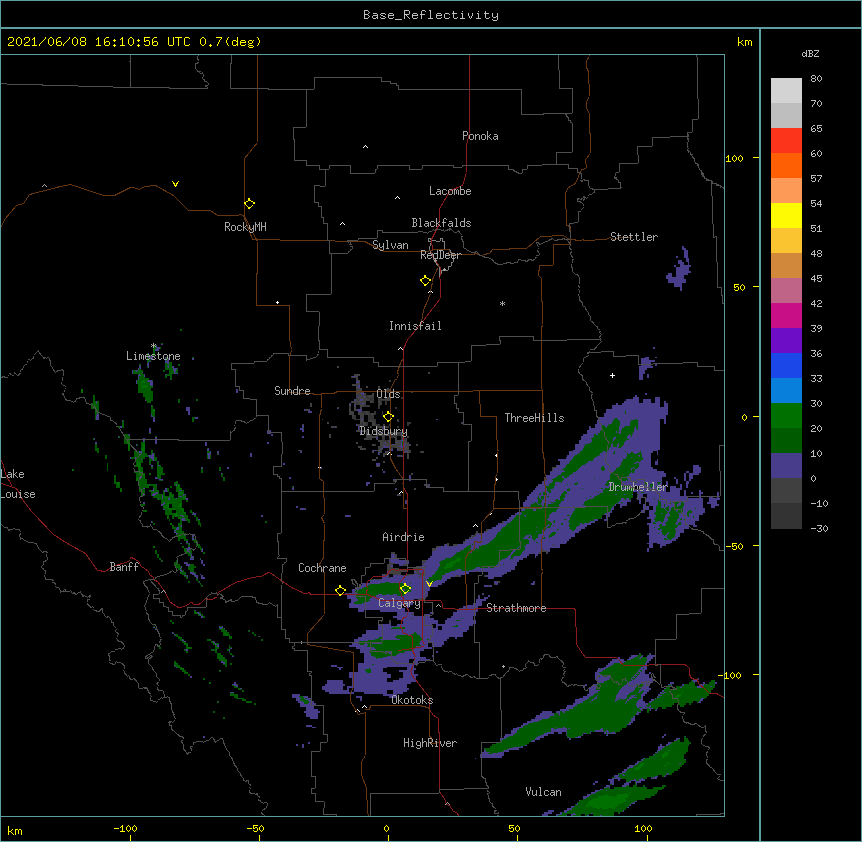This screenshot has width=862, height=842.
Task: Select the royal blue 33–36 dBZ swatch
Action: coord(786,365)
